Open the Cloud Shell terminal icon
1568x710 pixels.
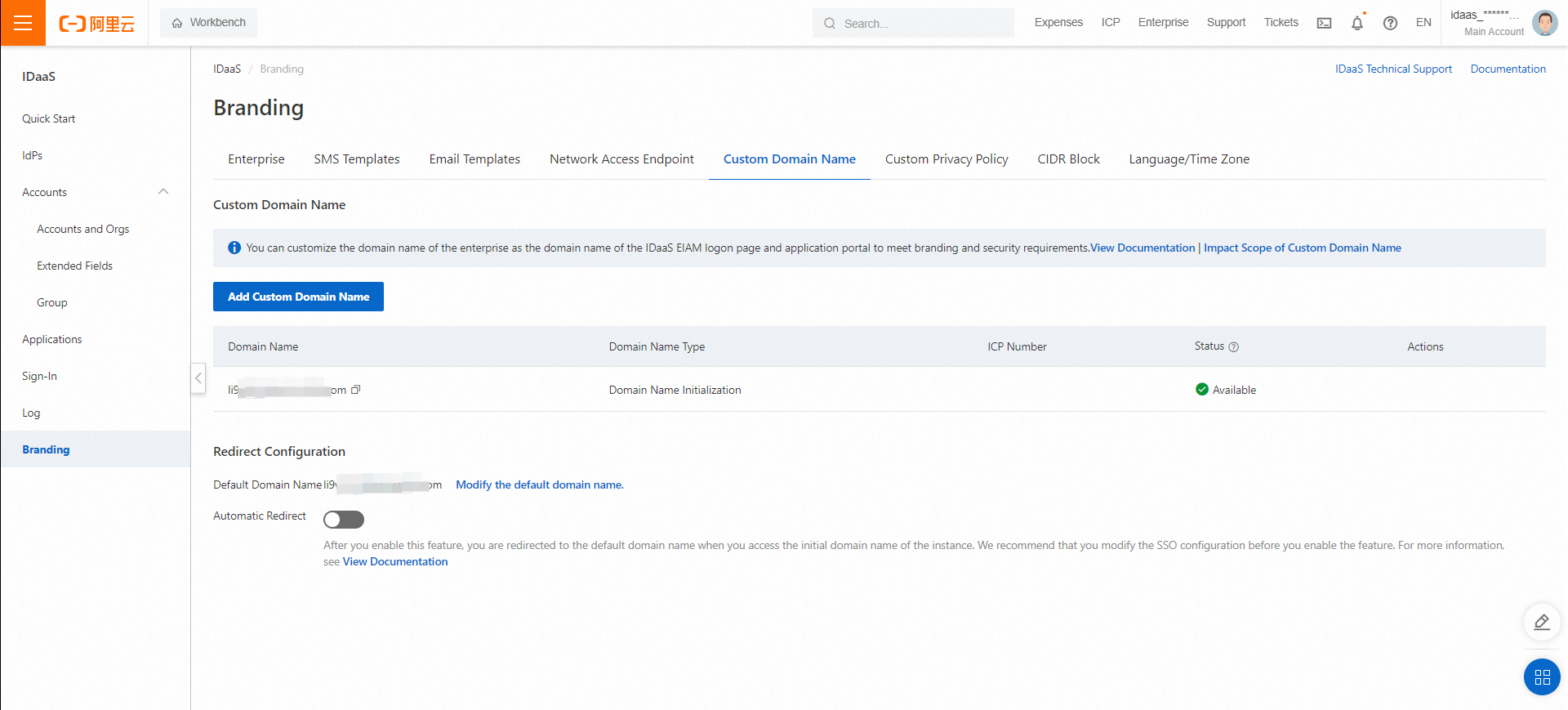coord(1324,23)
